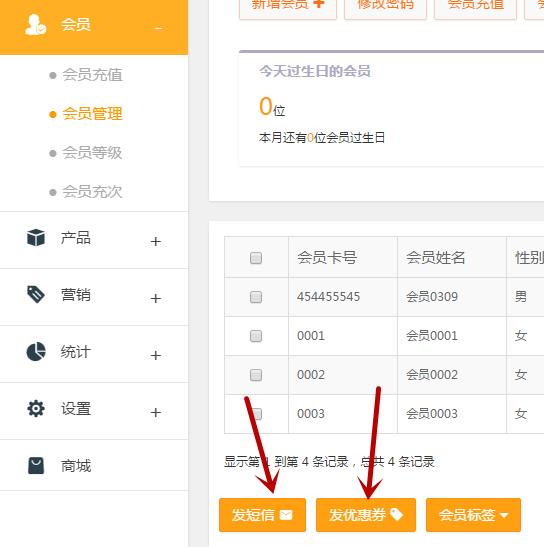This screenshot has width=544, height=547.
Task: Select 会员充次 in sidebar
Action: pyautogui.click(x=92, y=192)
